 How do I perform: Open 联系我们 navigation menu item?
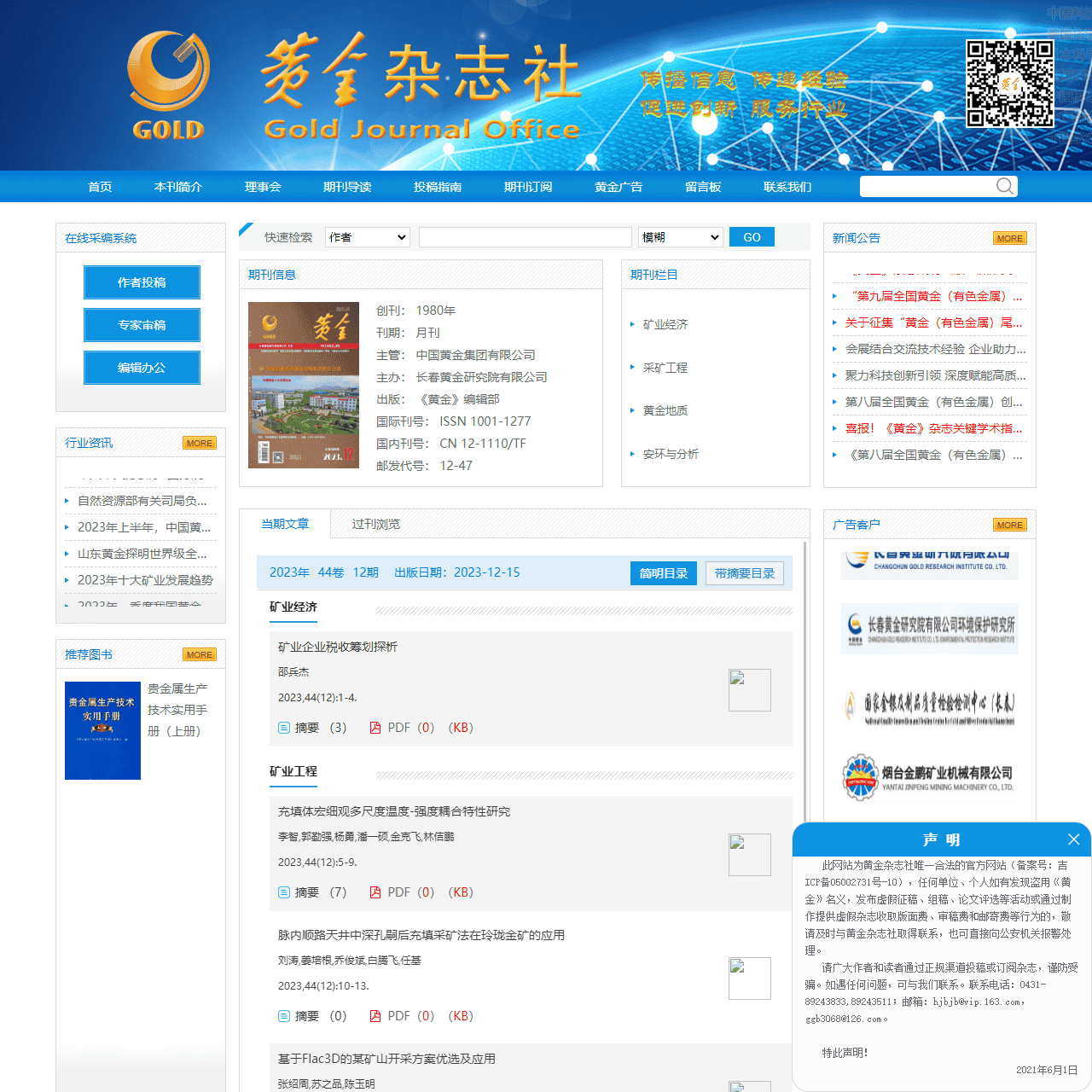787,187
